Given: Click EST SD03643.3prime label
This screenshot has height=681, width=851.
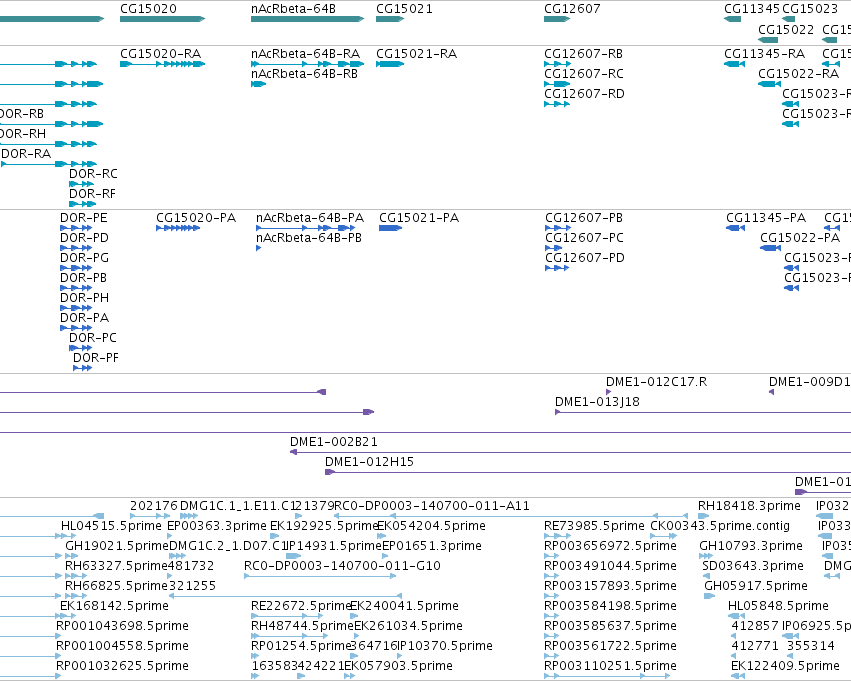Looking at the screenshot, I should coord(753,567).
